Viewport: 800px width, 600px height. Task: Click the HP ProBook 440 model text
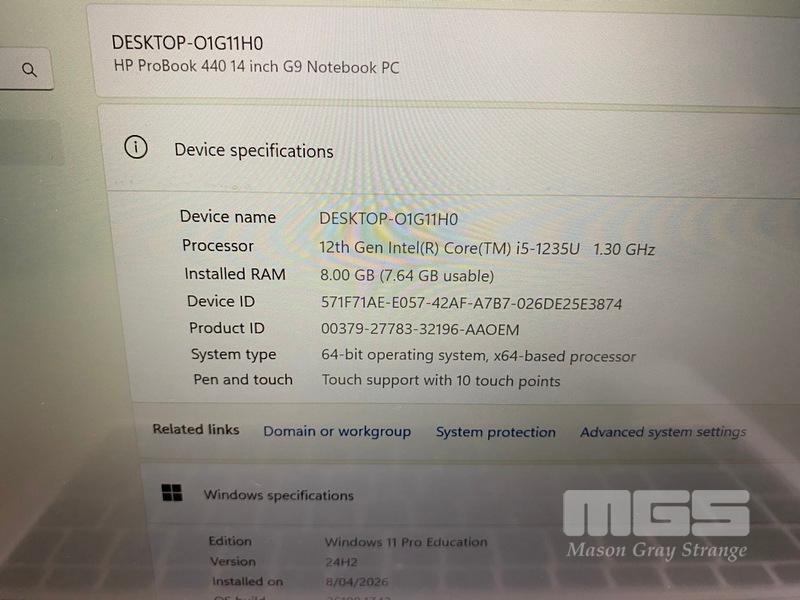pos(256,66)
